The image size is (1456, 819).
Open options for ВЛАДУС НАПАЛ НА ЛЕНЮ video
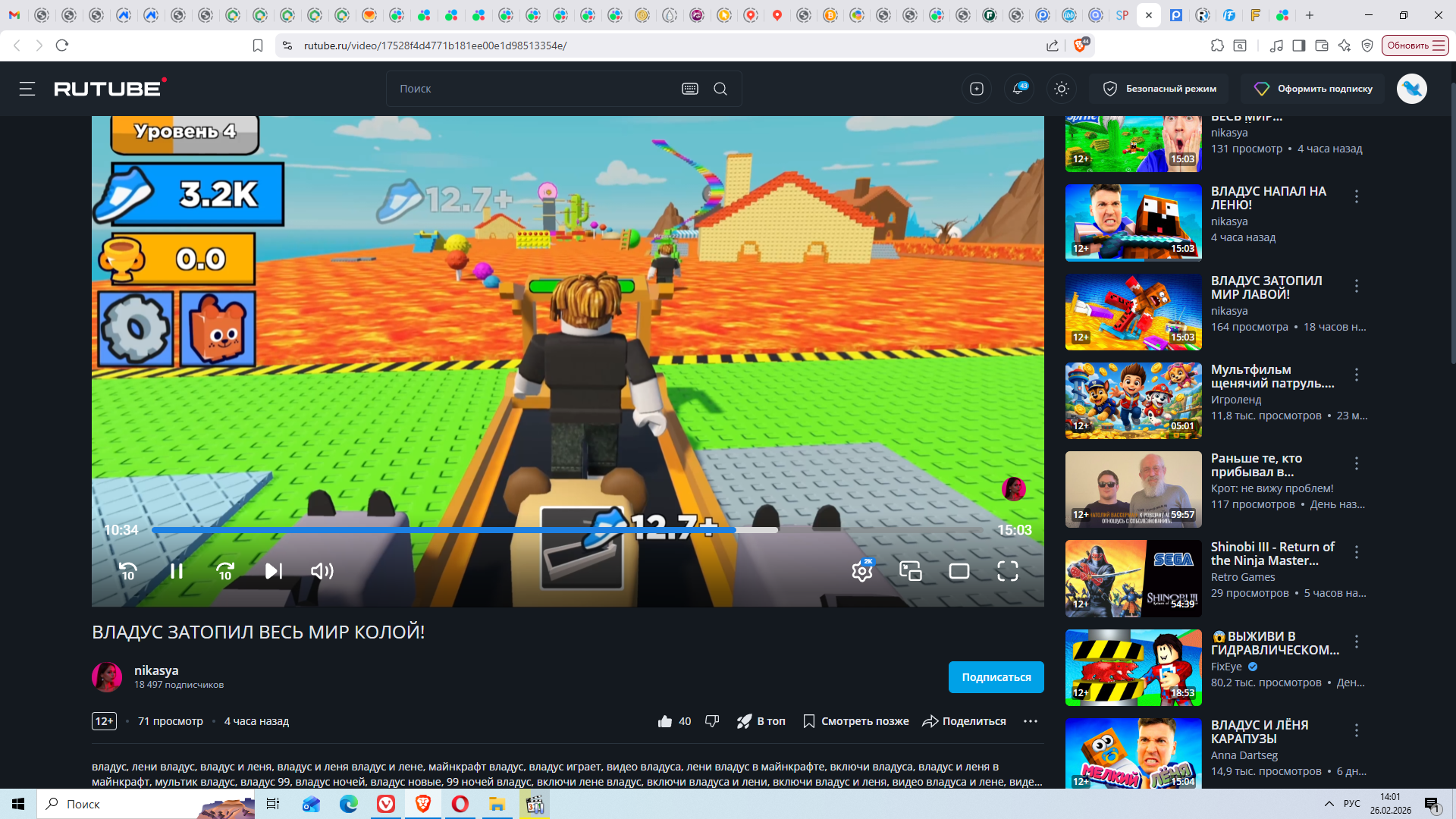[1357, 196]
